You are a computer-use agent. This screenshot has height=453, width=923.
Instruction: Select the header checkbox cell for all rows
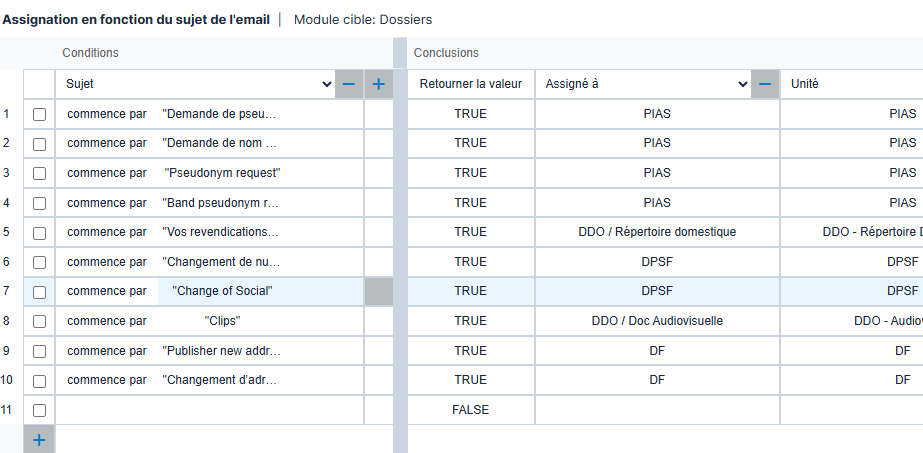[x=39, y=85]
